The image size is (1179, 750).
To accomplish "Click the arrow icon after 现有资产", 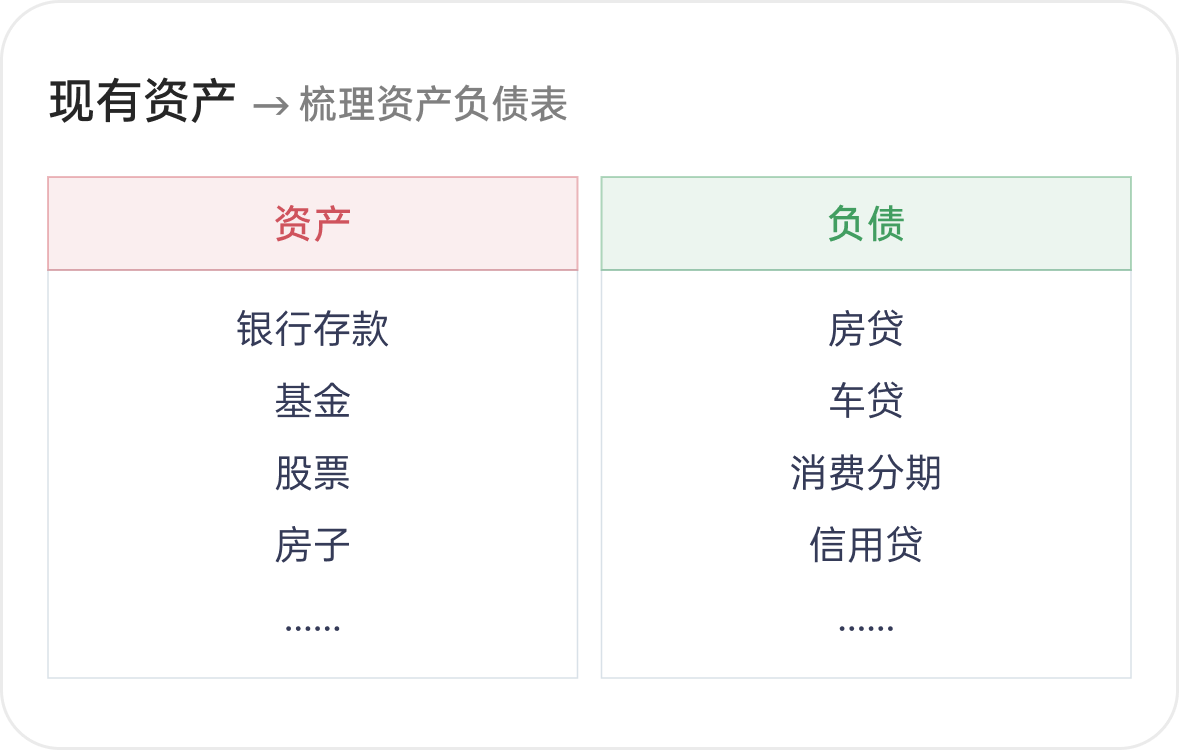I will 270,105.
